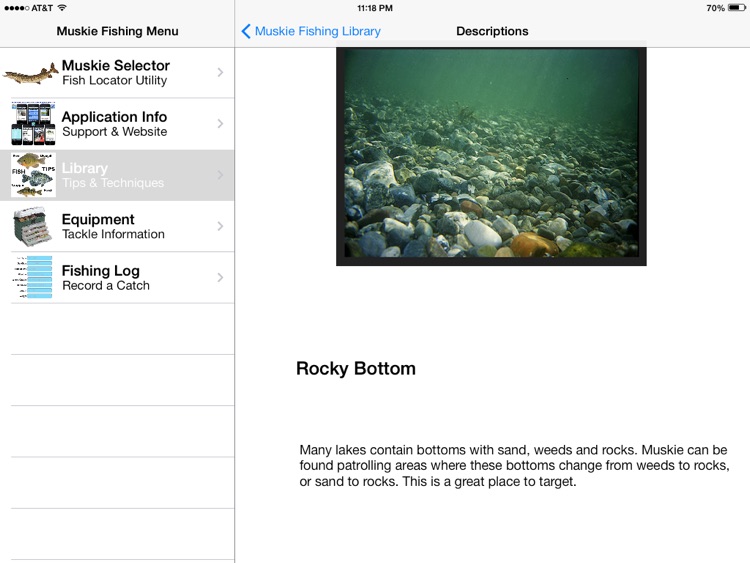This screenshot has width=750, height=563.
Task: Select Library in the menu
Action: pos(117,175)
